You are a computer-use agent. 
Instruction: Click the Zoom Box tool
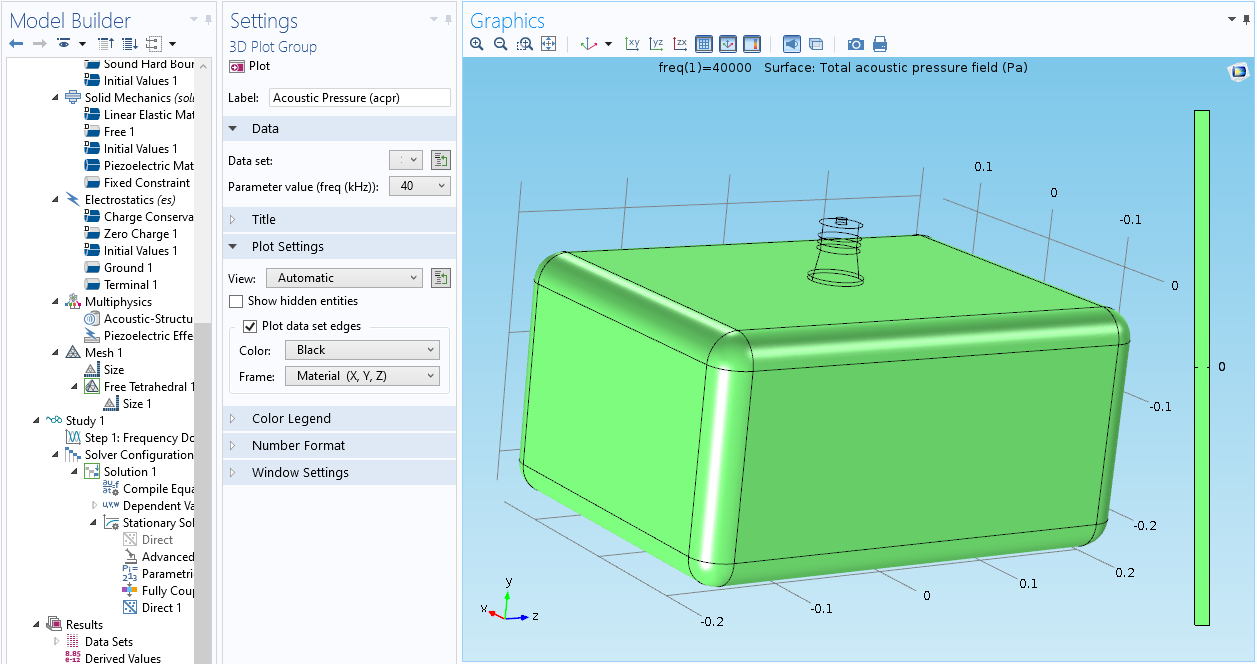pyautogui.click(x=525, y=44)
